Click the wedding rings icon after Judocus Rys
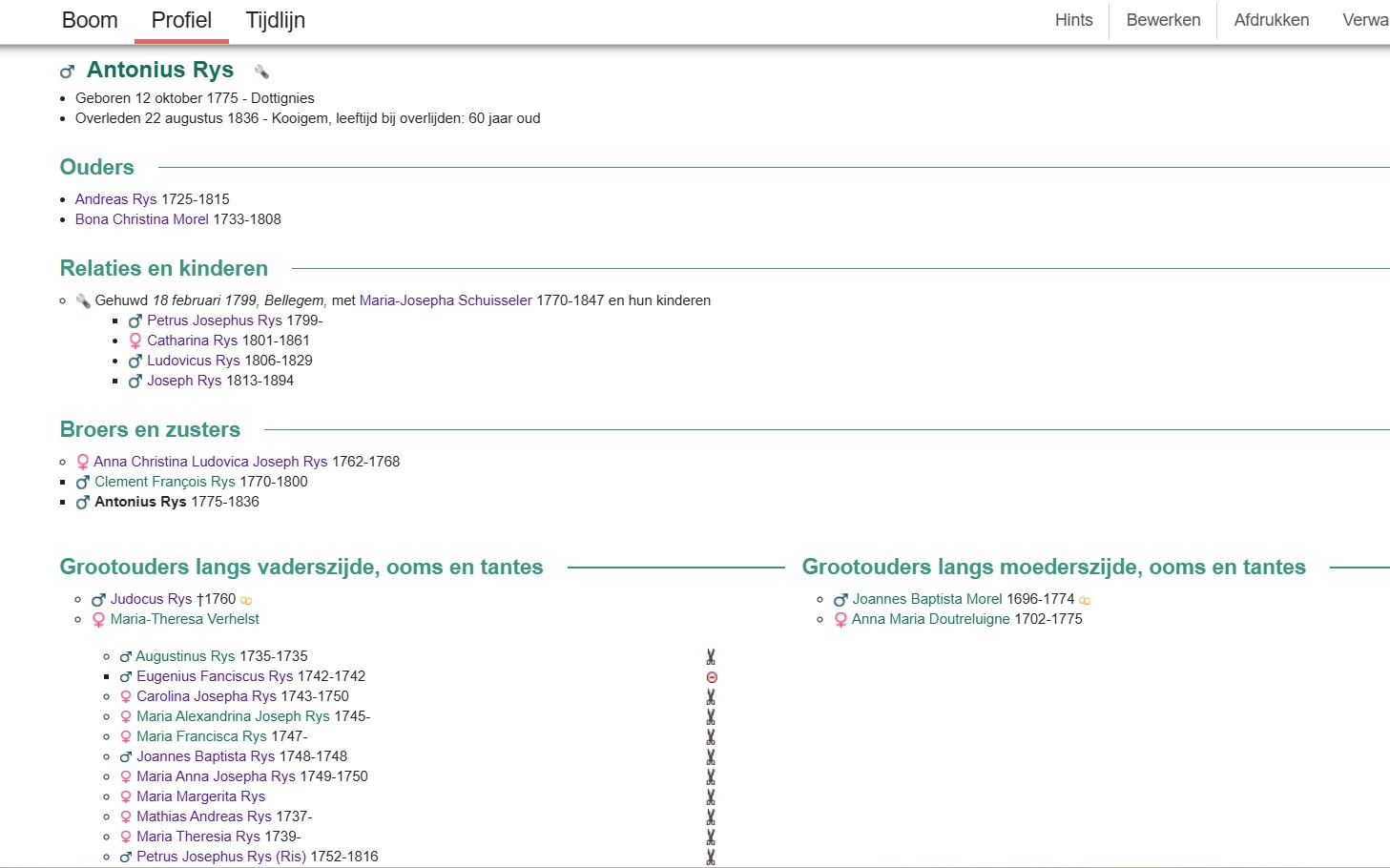The image size is (1390, 868). (246, 600)
